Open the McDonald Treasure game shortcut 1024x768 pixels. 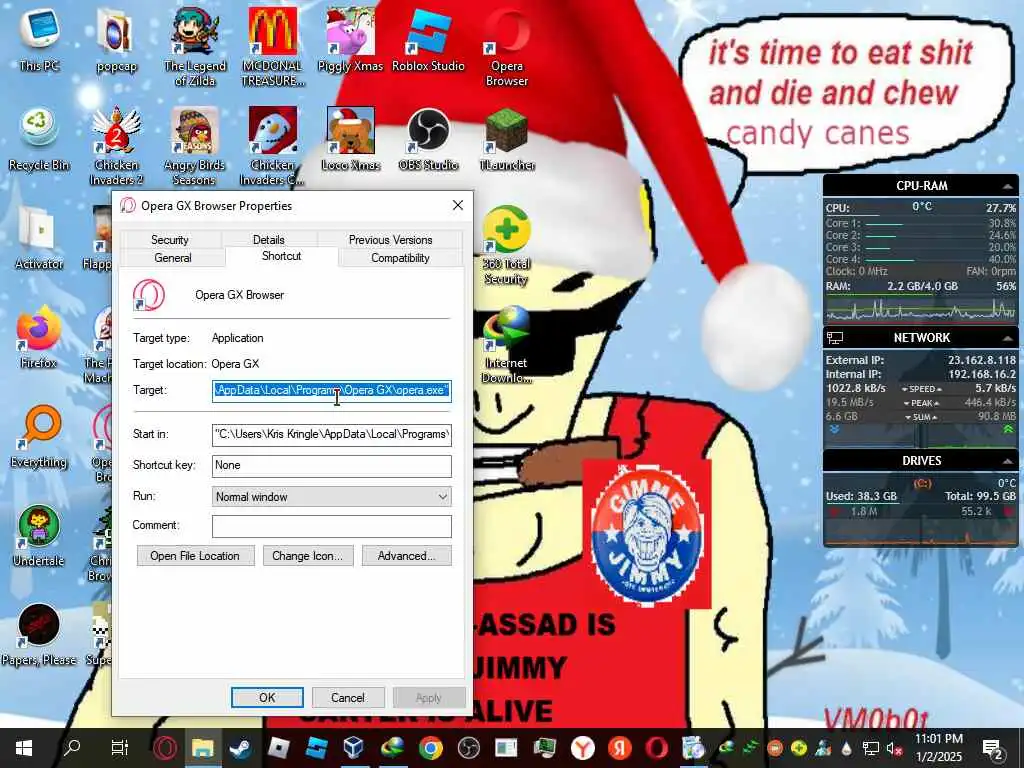point(272,46)
